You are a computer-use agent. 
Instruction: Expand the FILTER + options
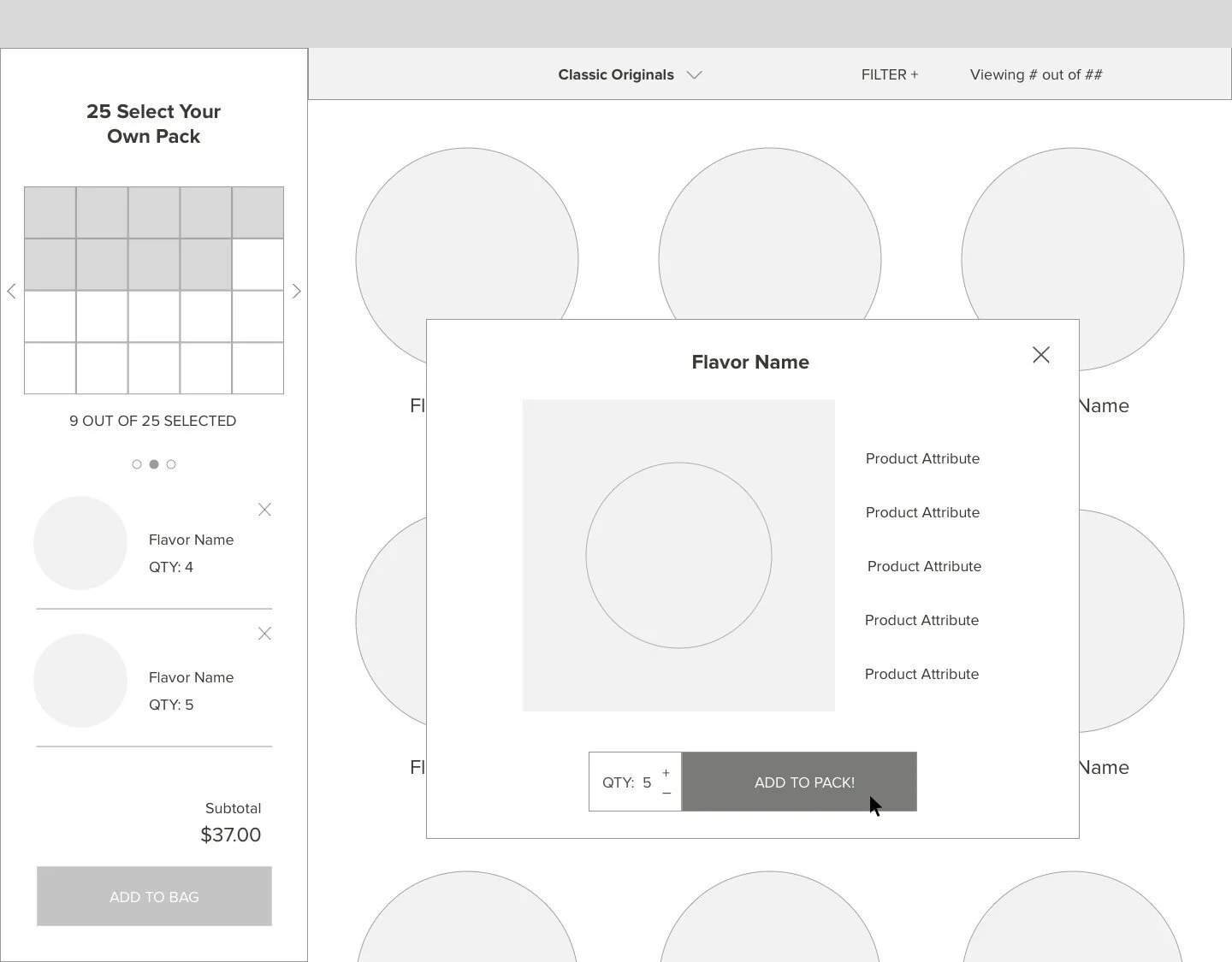(890, 74)
